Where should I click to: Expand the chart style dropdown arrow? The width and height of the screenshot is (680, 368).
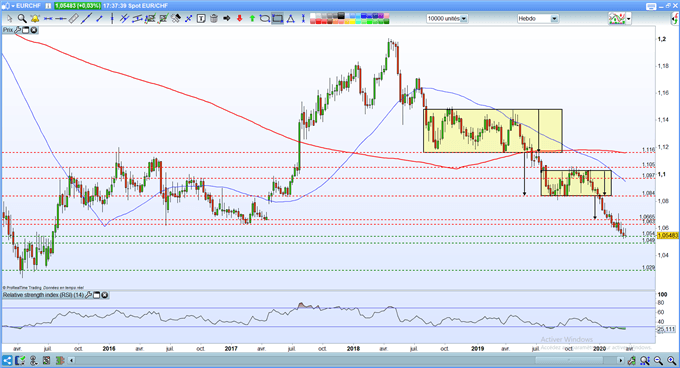coord(628,19)
